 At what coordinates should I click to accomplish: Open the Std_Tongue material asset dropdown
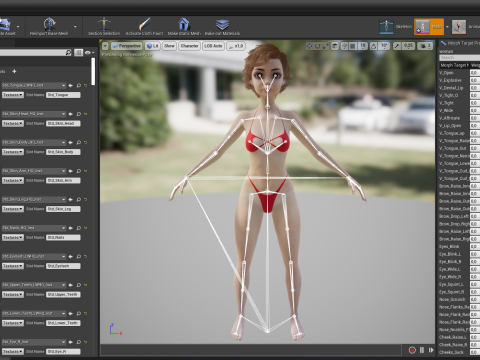[34, 85]
